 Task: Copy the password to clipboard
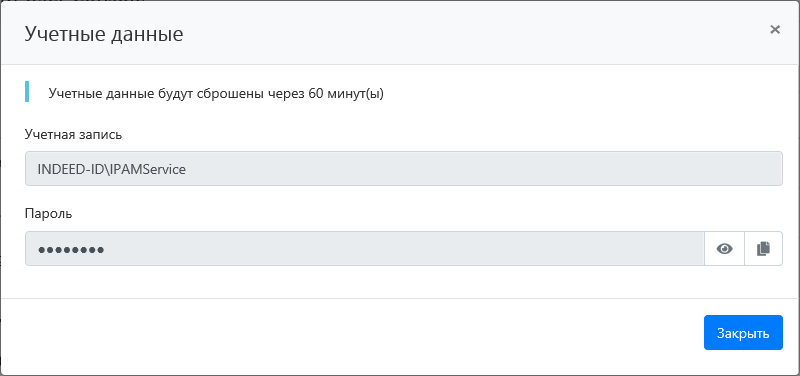pos(763,248)
